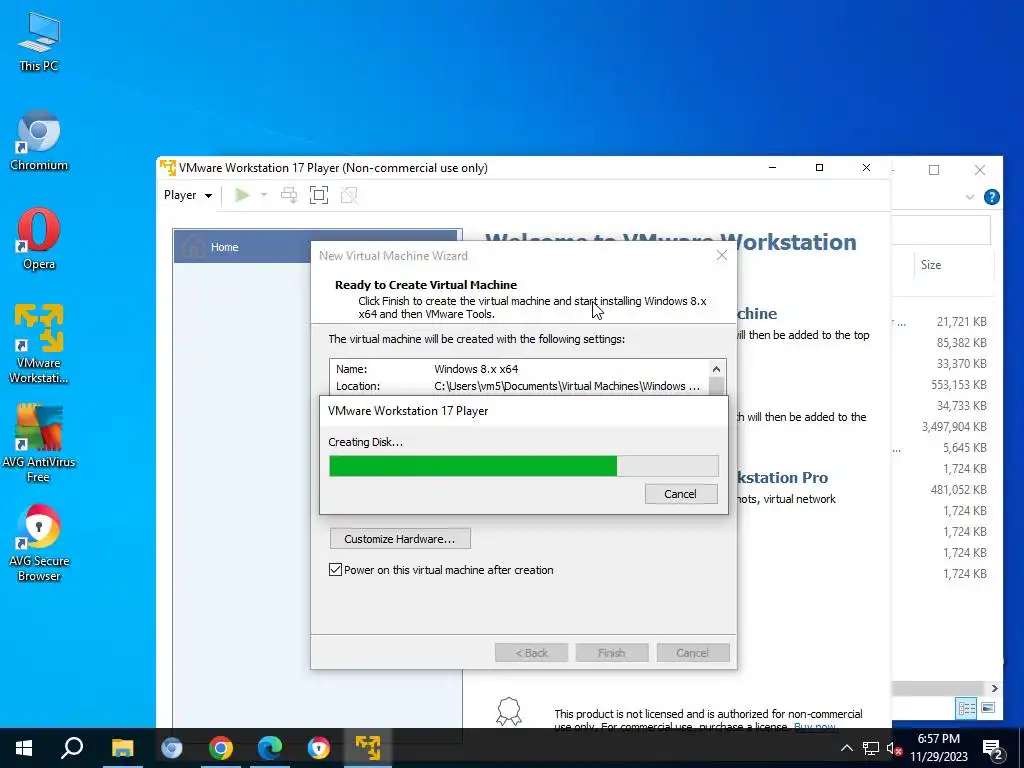Select the Home tab in VMware library
Image resolution: width=1024 pixels, height=768 pixels.
tap(317, 247)
